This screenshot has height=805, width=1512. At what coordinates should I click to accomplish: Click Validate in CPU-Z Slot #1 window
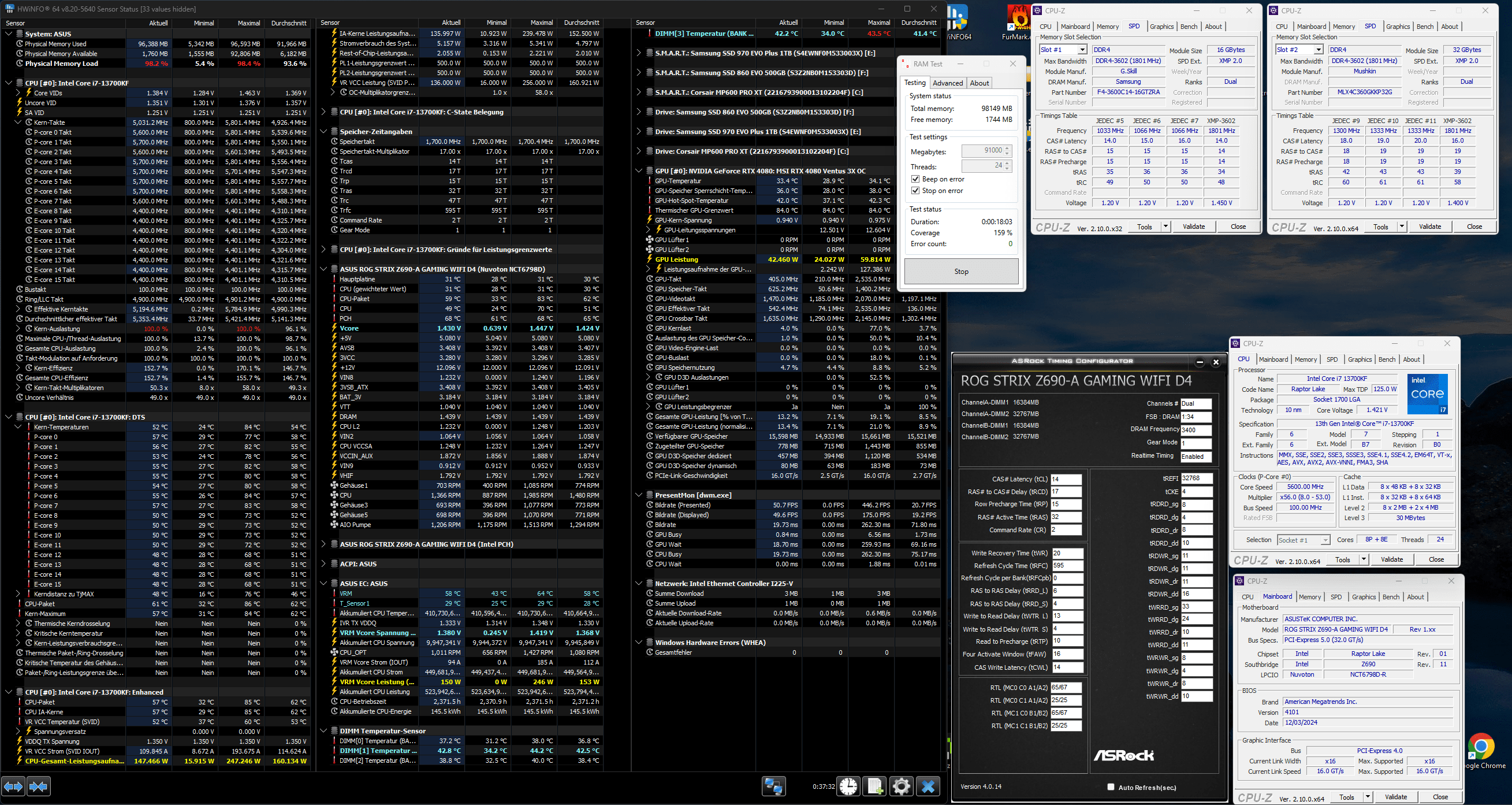point(1193,227)
